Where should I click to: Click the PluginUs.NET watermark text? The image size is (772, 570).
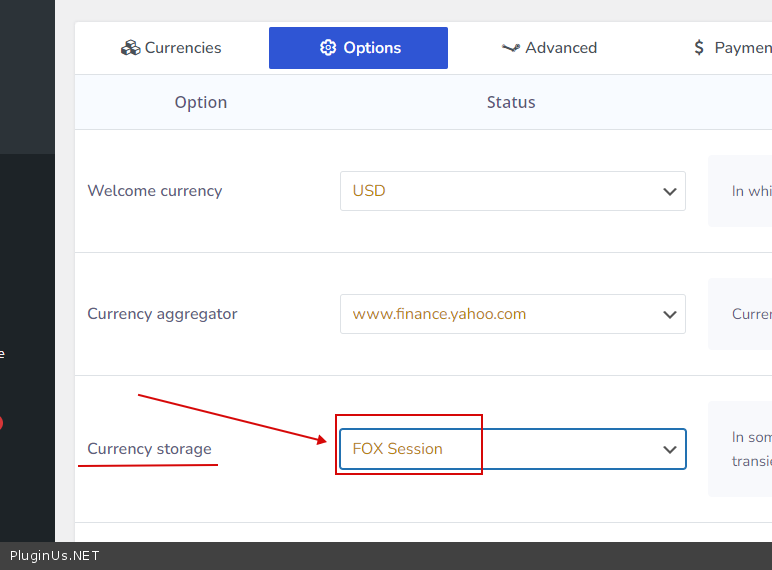[55, 556]
